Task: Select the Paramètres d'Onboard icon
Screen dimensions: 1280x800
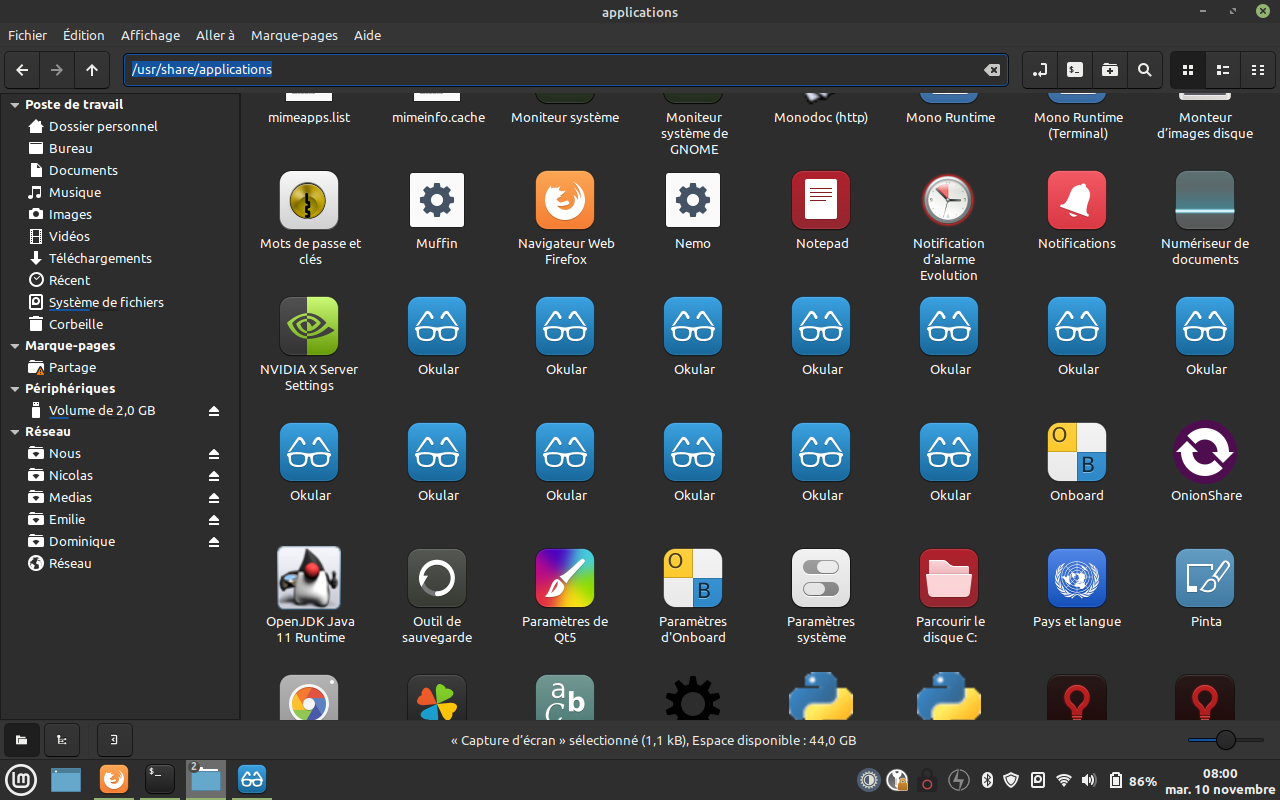Action: point(693,578)
